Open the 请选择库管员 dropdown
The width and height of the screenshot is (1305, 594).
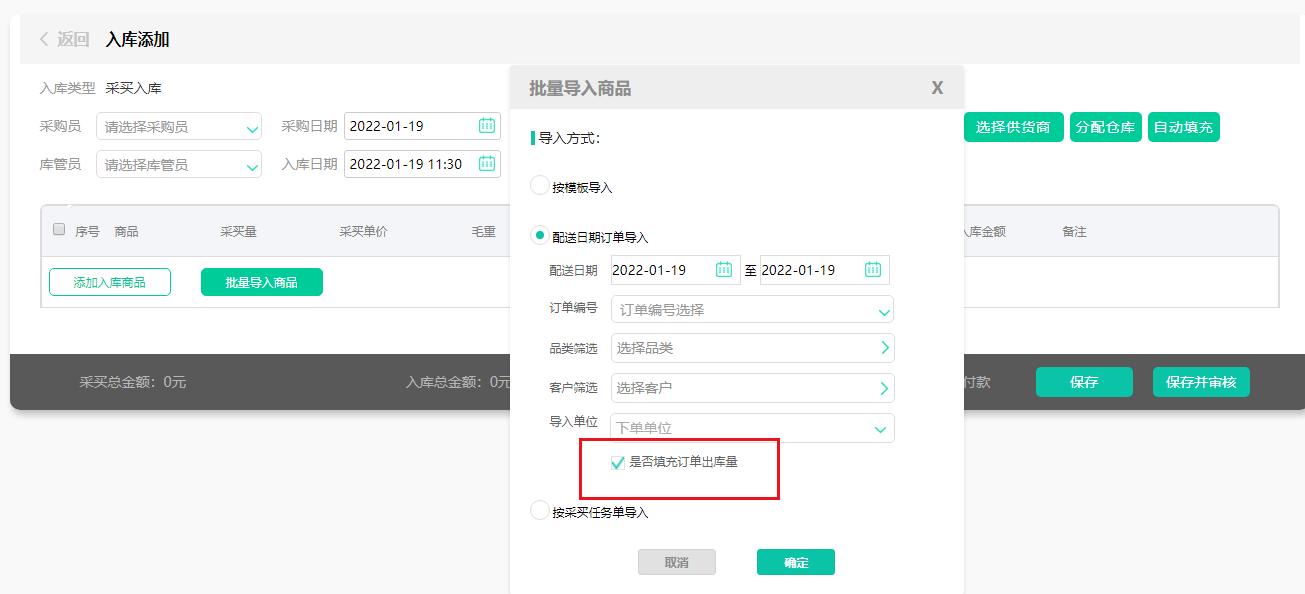[178, 163]
